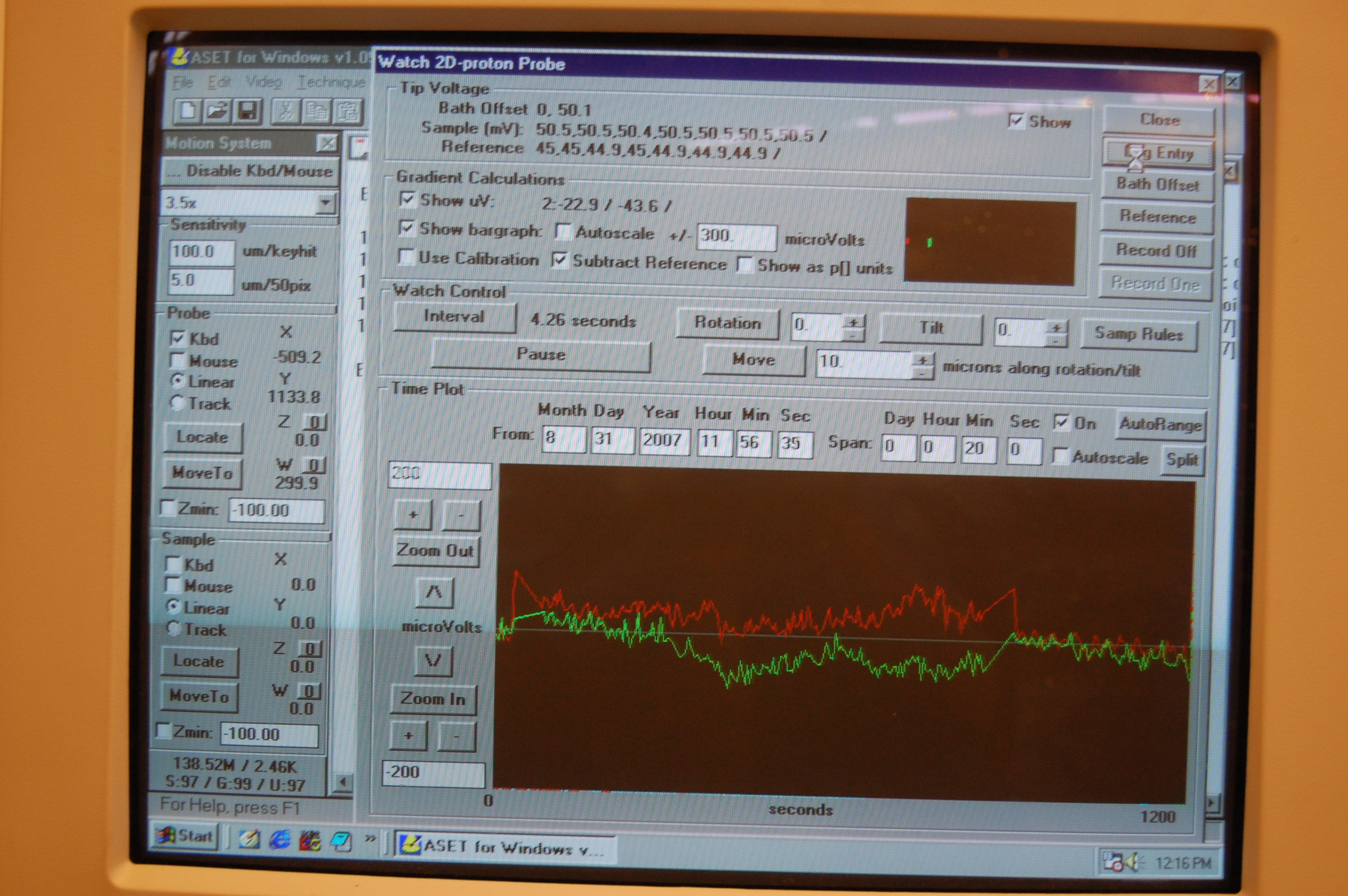Enable bargraph Autoscale checkbox
1348x896 pixels.
click(563, 232)
